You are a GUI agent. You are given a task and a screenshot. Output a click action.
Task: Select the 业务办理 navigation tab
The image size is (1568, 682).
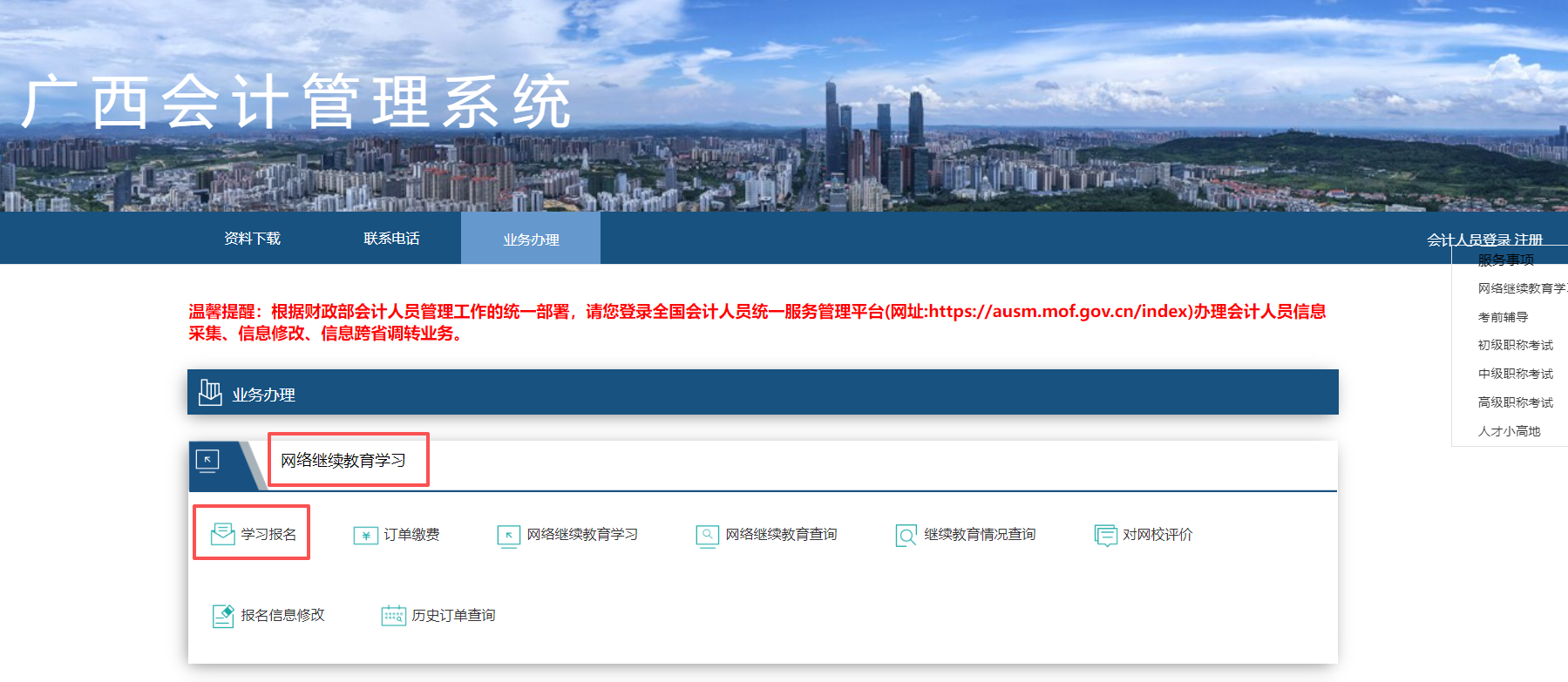click(531, 240)
